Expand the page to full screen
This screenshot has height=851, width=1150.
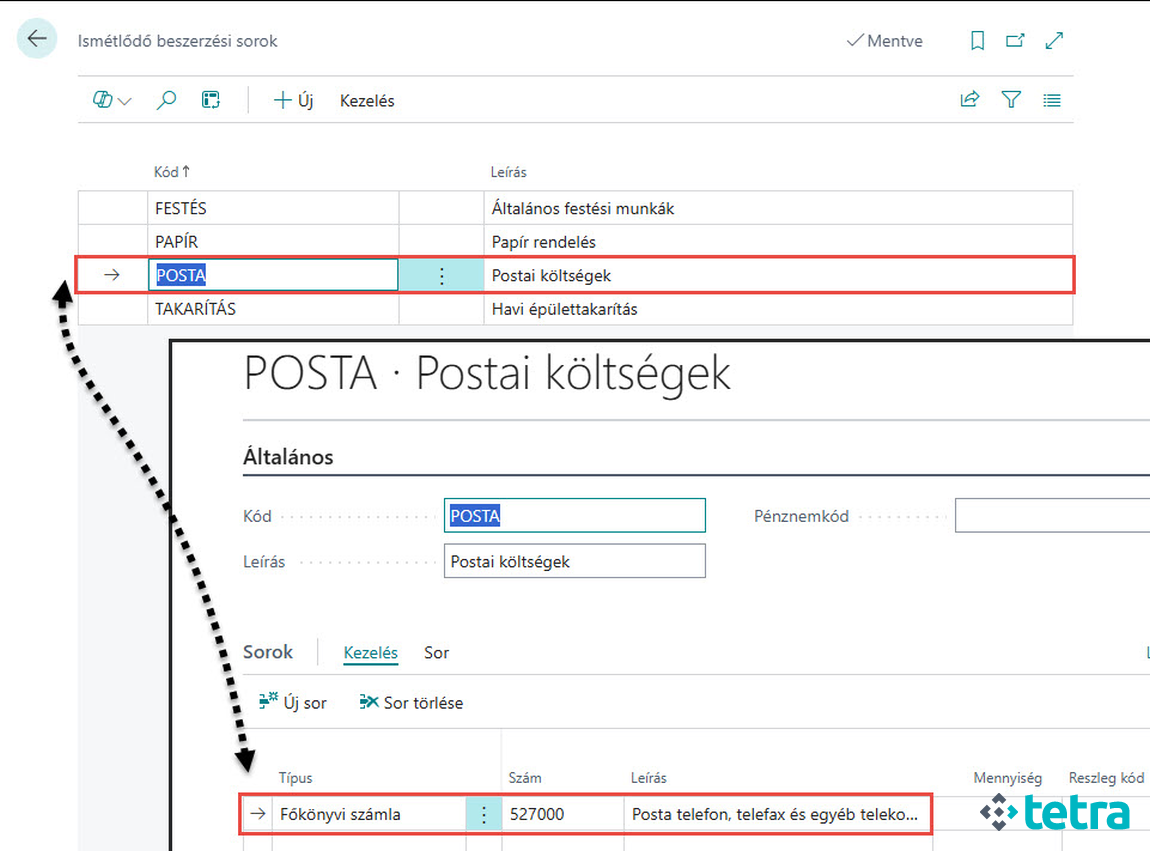pos(1054,40)
